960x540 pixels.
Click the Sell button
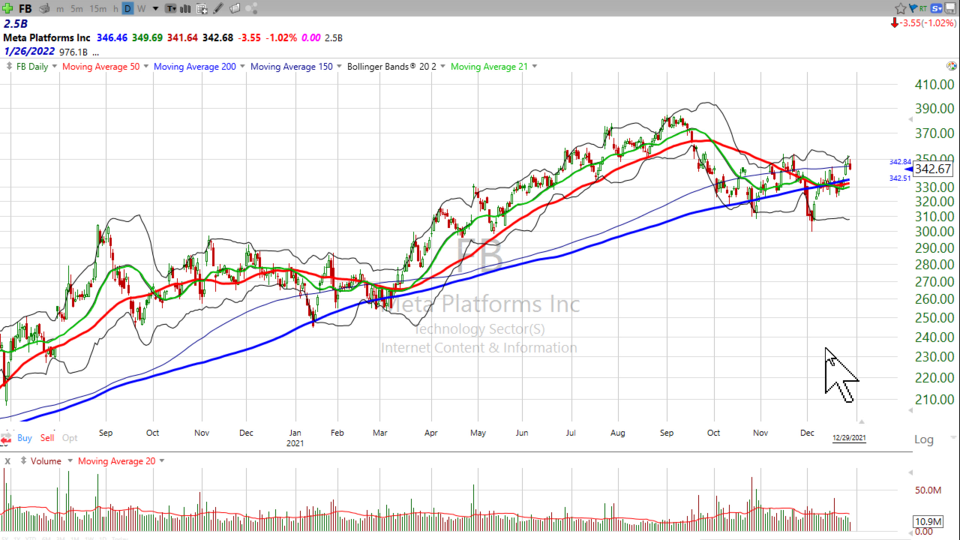click(x=47, y=438)
